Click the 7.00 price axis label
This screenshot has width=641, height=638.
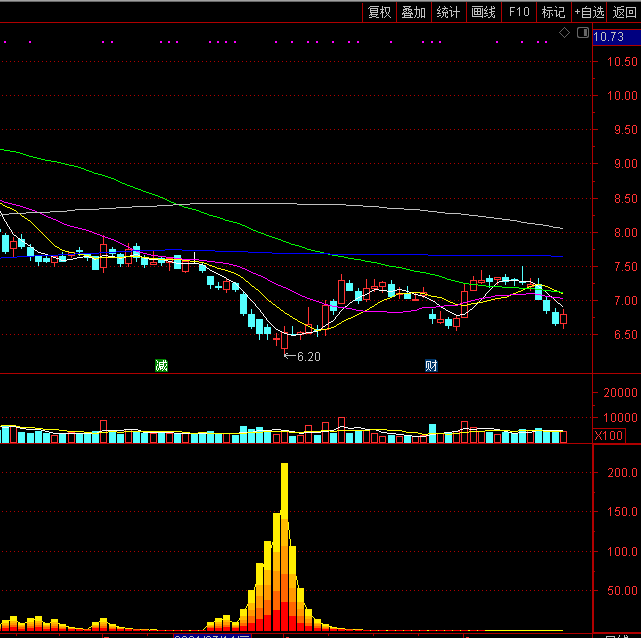click(625, 301)
